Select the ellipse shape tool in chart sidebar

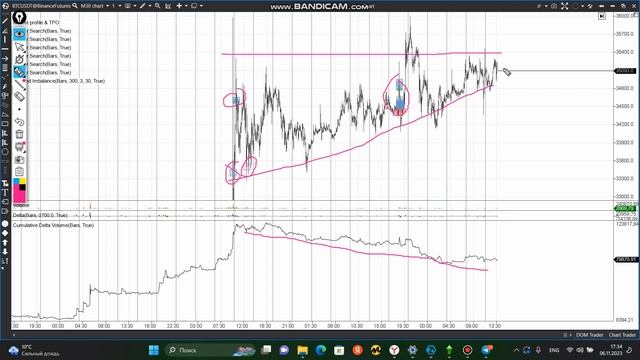coord(5,151)
